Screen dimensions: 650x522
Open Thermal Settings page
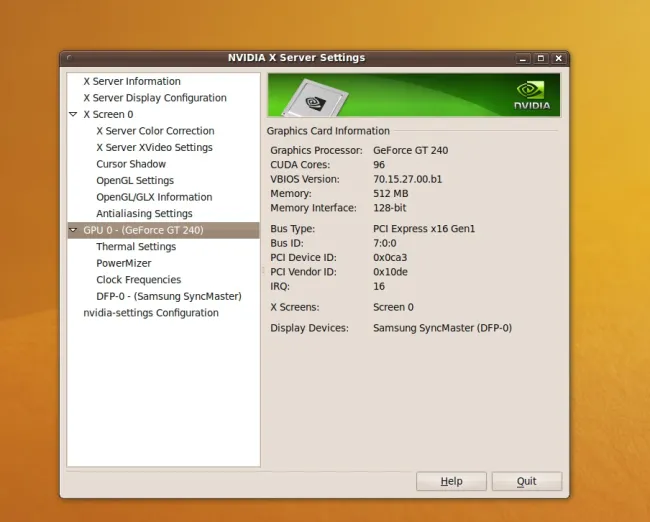(136, 247)
